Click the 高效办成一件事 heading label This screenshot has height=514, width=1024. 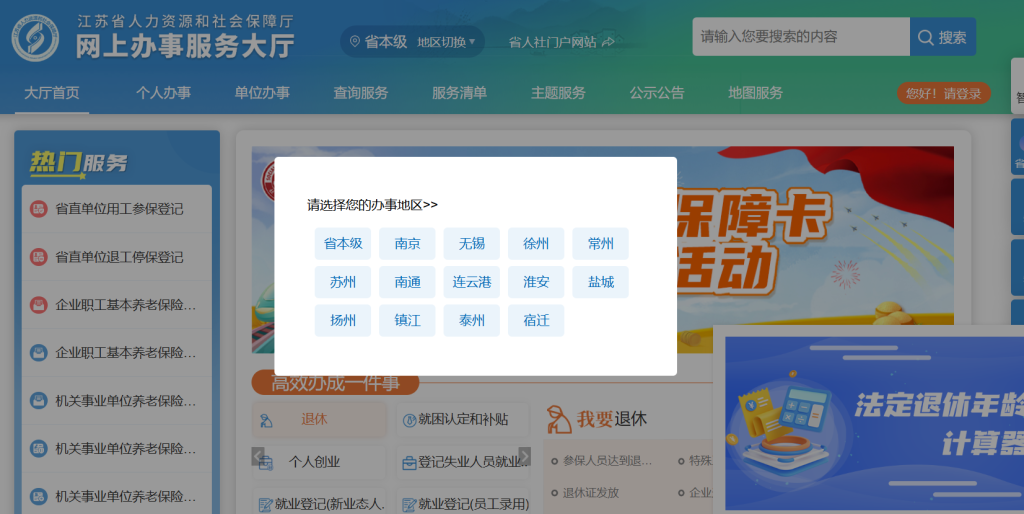[x=335, y=383]
